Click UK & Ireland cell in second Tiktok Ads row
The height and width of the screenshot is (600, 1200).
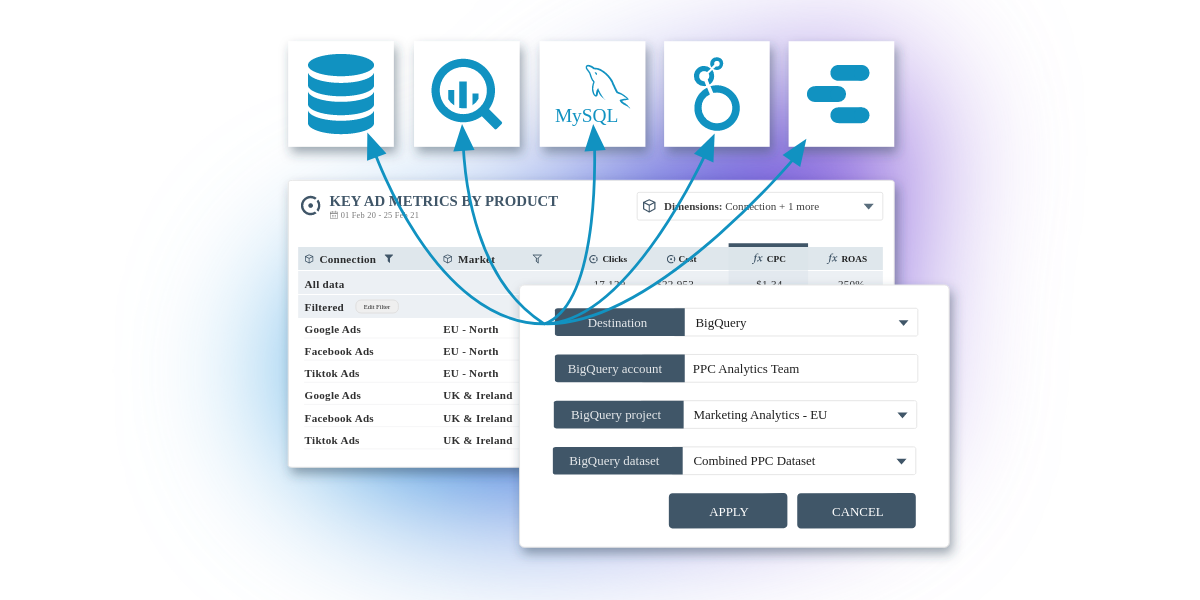(x=478, y=440)
